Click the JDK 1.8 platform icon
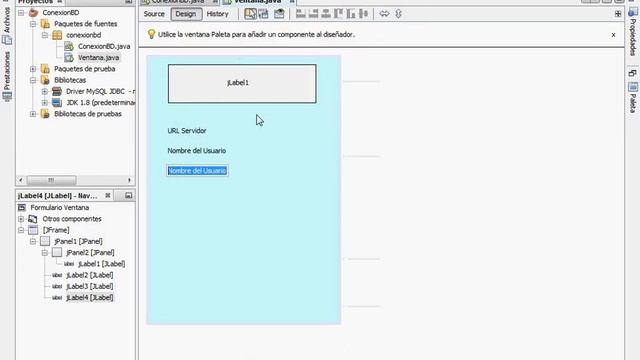The width and height of the screenshot is (640, 360). tap(57, 103)
